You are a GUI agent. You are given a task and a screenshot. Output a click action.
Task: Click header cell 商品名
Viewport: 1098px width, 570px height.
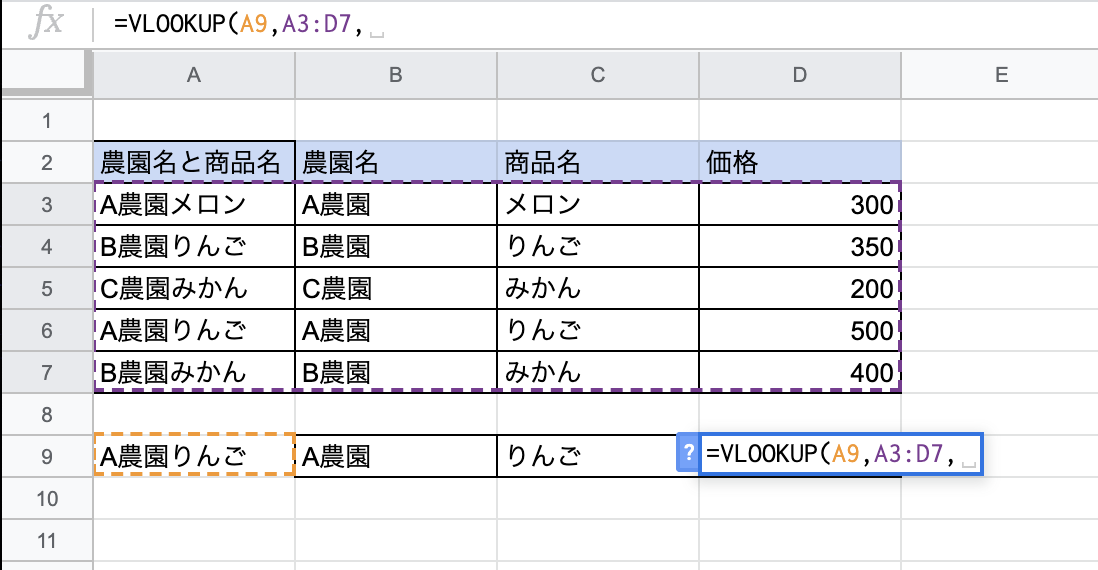tap(597, 162)
